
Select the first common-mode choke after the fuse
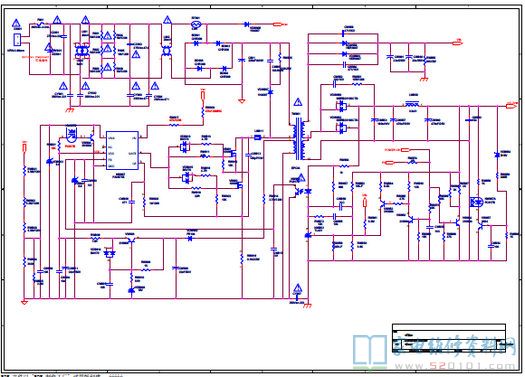pos(81,51)
